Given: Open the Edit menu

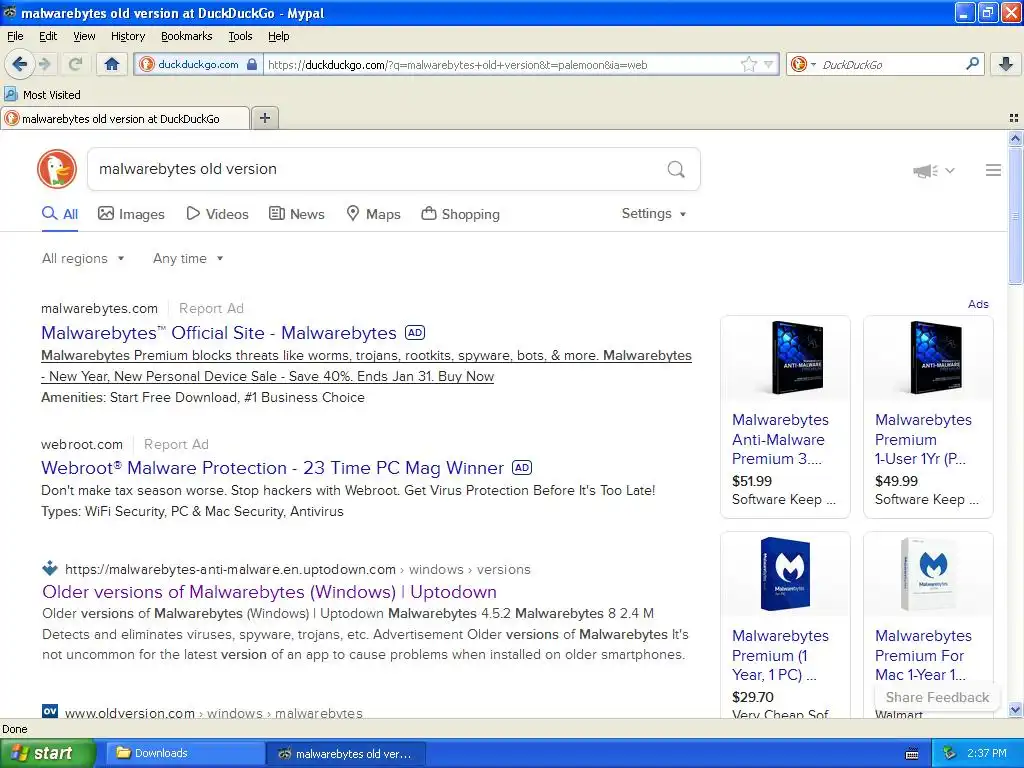Looking at the screenshot, I should coord(48,36).
